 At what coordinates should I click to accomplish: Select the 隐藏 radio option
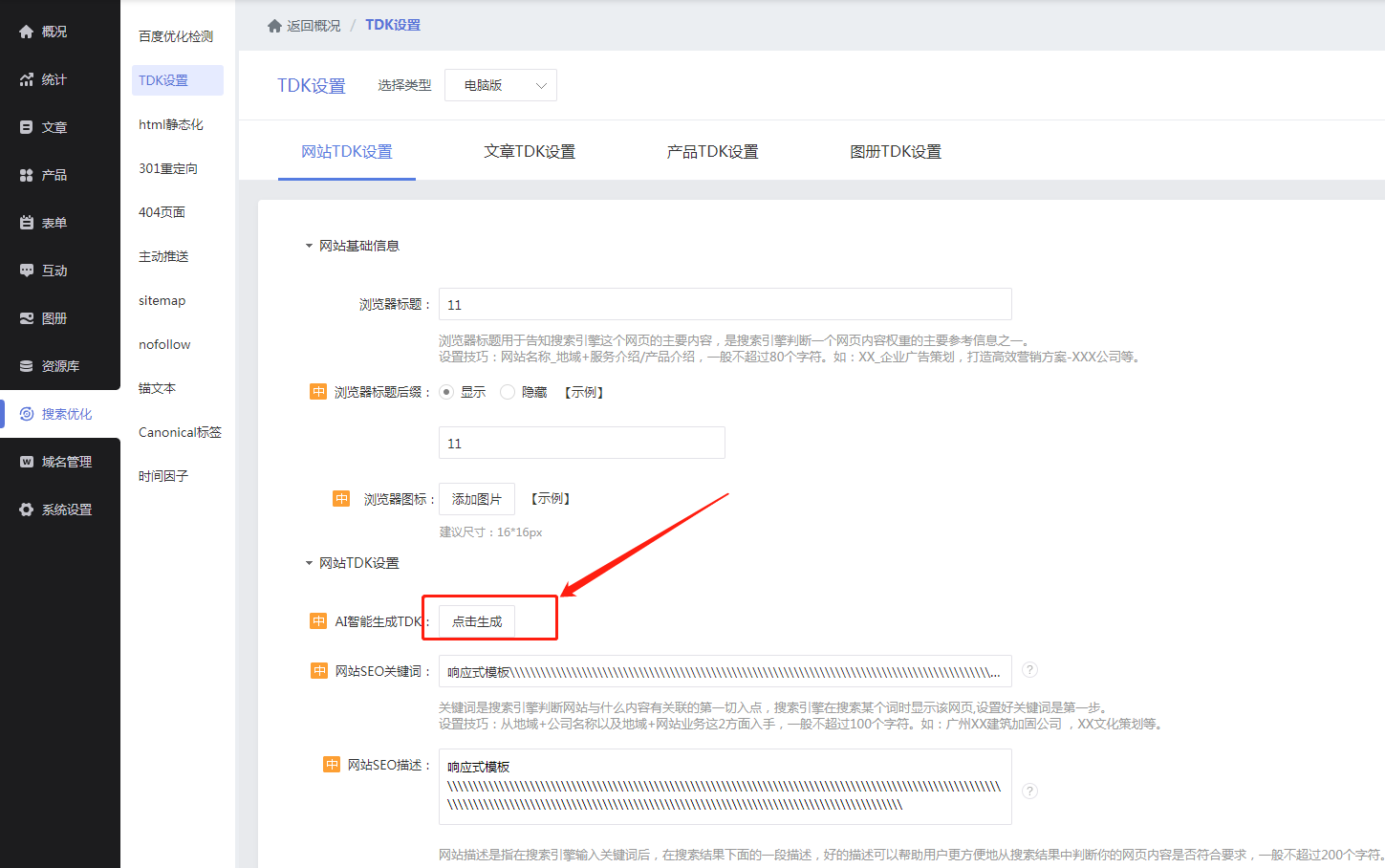[x=508, y=392]
